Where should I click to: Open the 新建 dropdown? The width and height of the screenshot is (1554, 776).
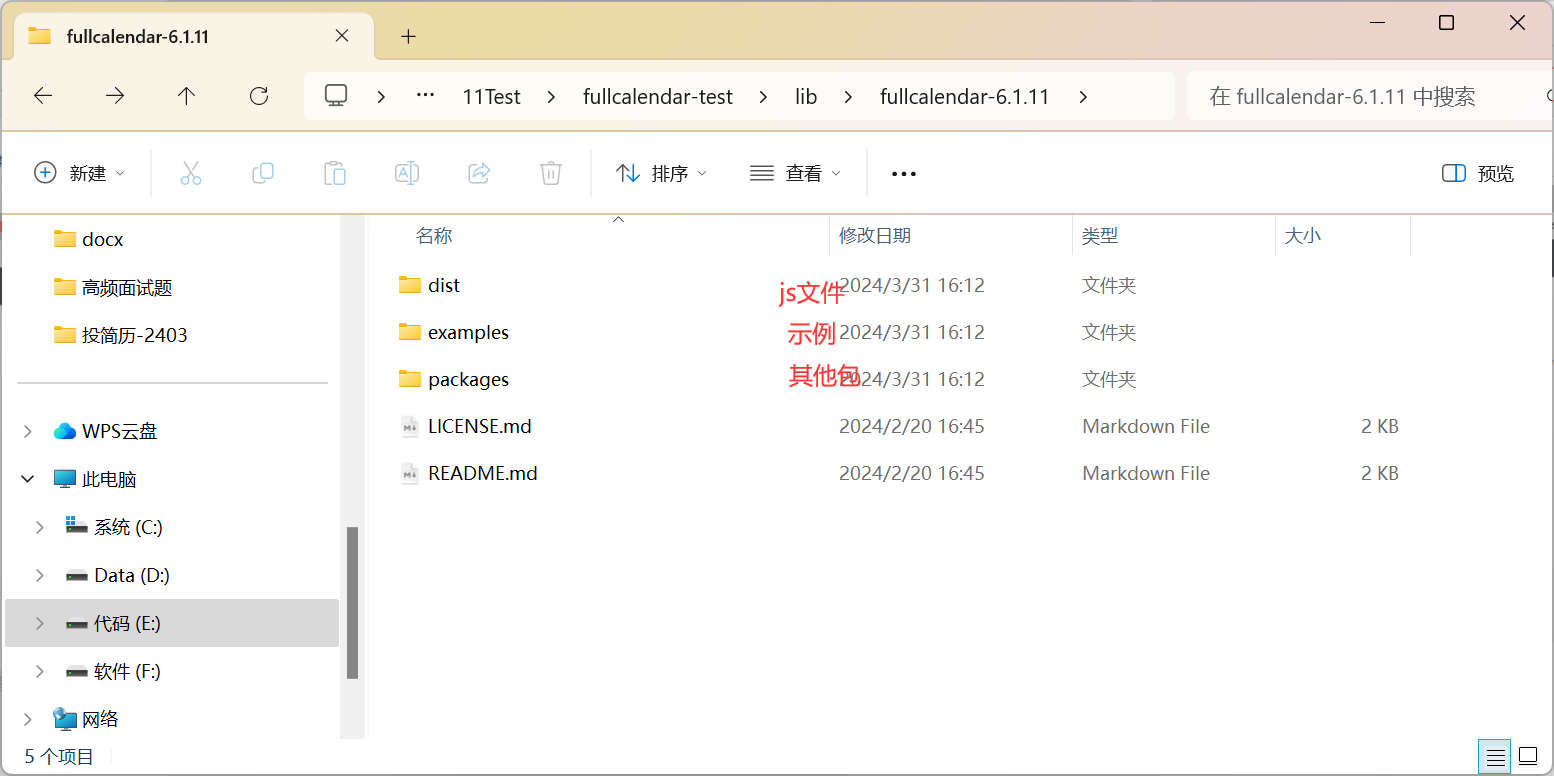80,173
